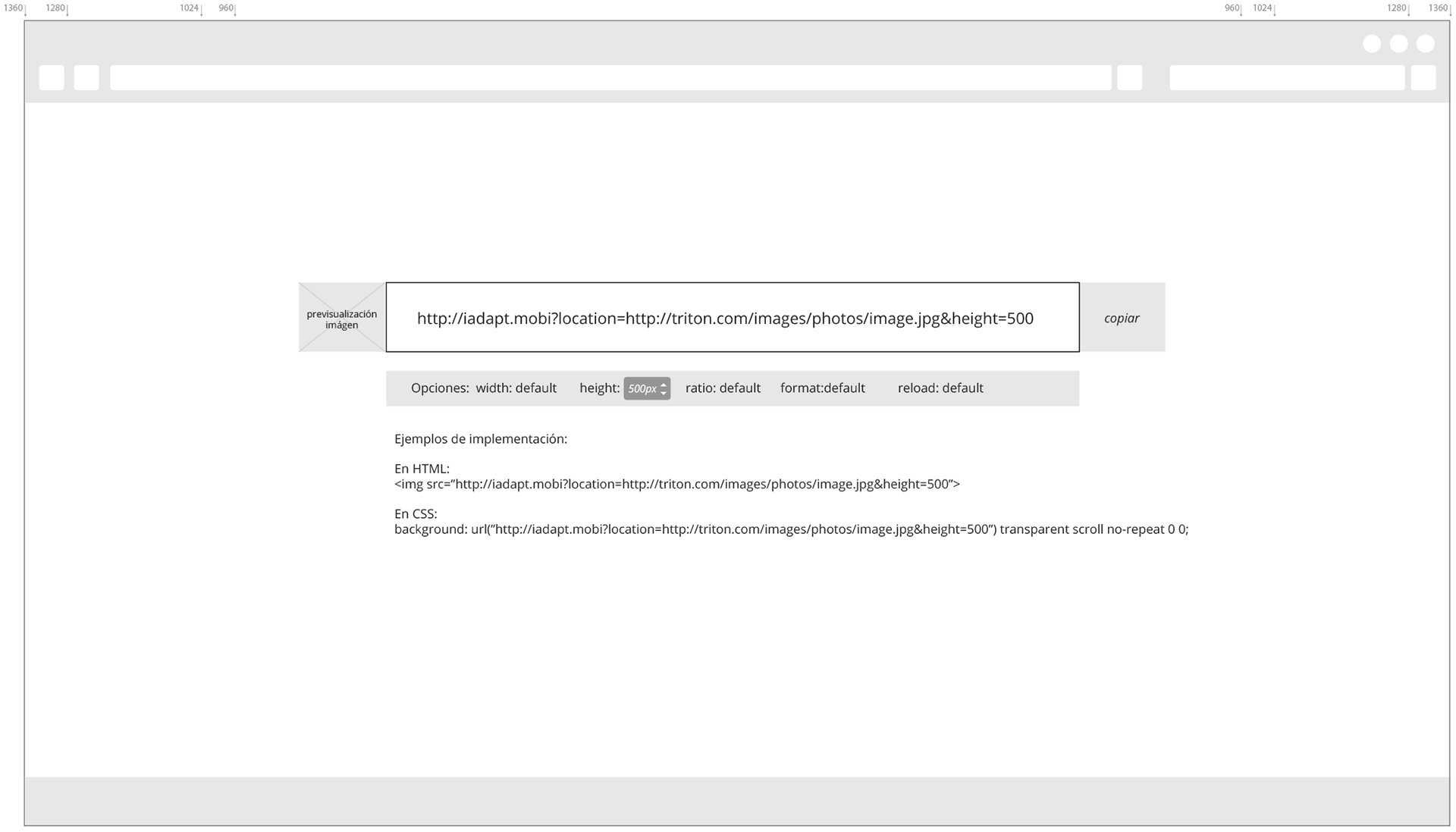Click small square right of address bar

[x=1129, y=77]
